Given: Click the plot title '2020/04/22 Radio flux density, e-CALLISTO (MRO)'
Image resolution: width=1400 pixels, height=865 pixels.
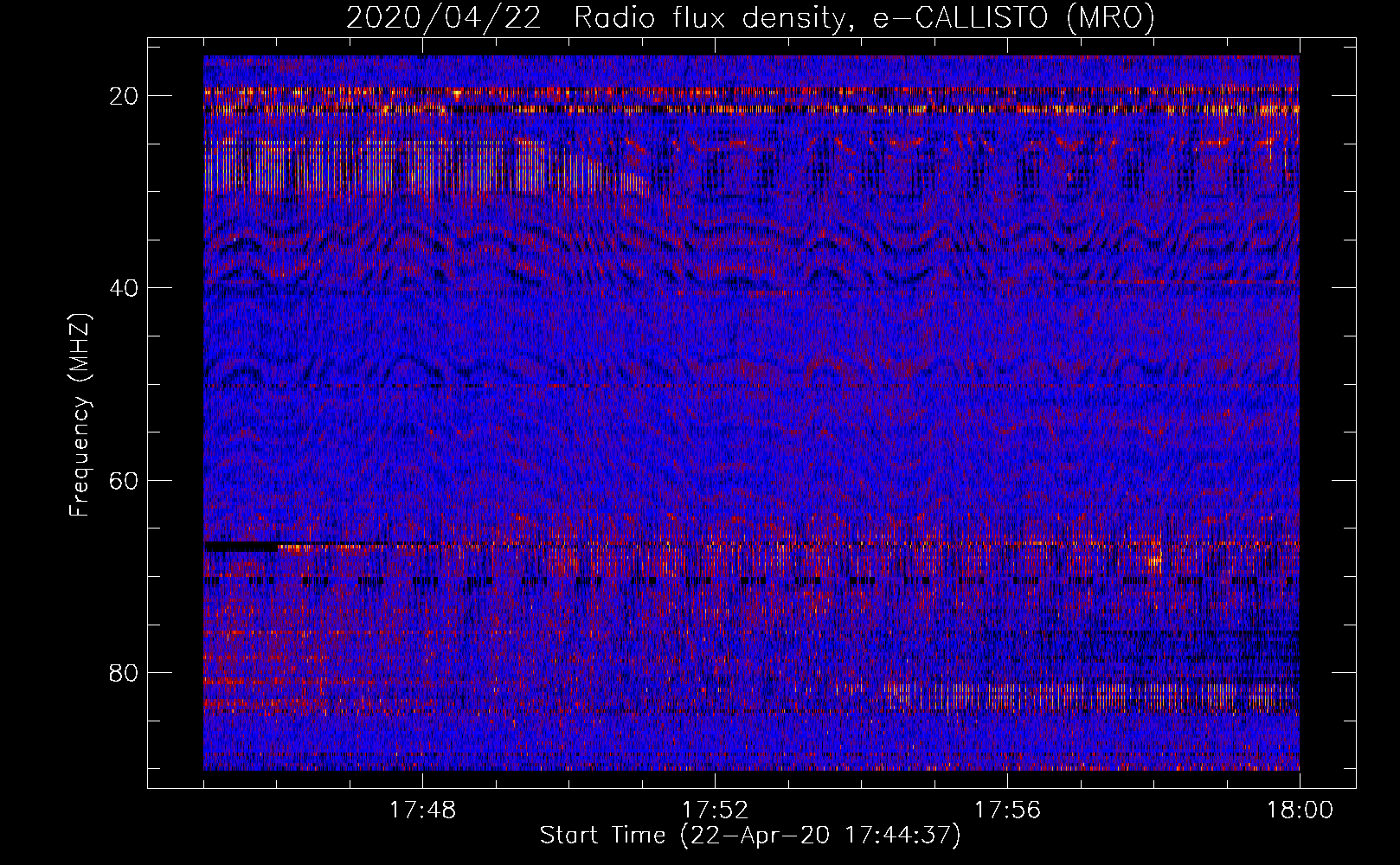Looking at the screenshot, I should click(750, 17).
